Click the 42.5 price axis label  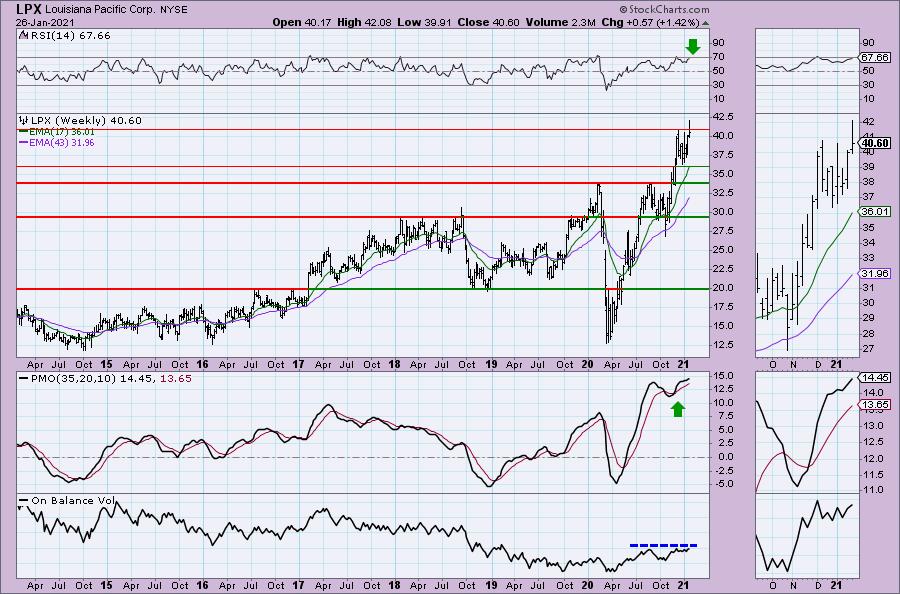723,117
